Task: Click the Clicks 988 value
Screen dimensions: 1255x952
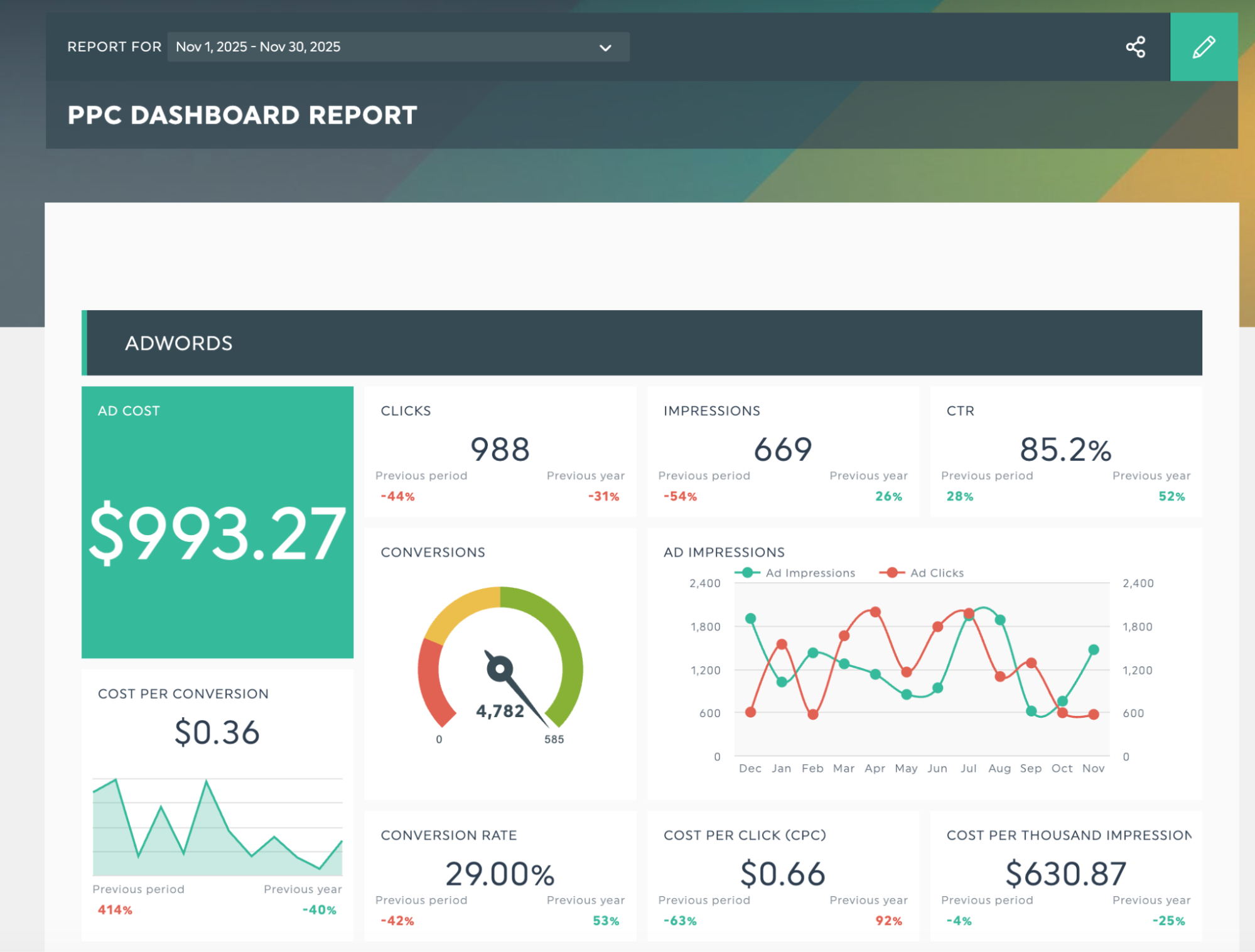Action: point(500,450)
